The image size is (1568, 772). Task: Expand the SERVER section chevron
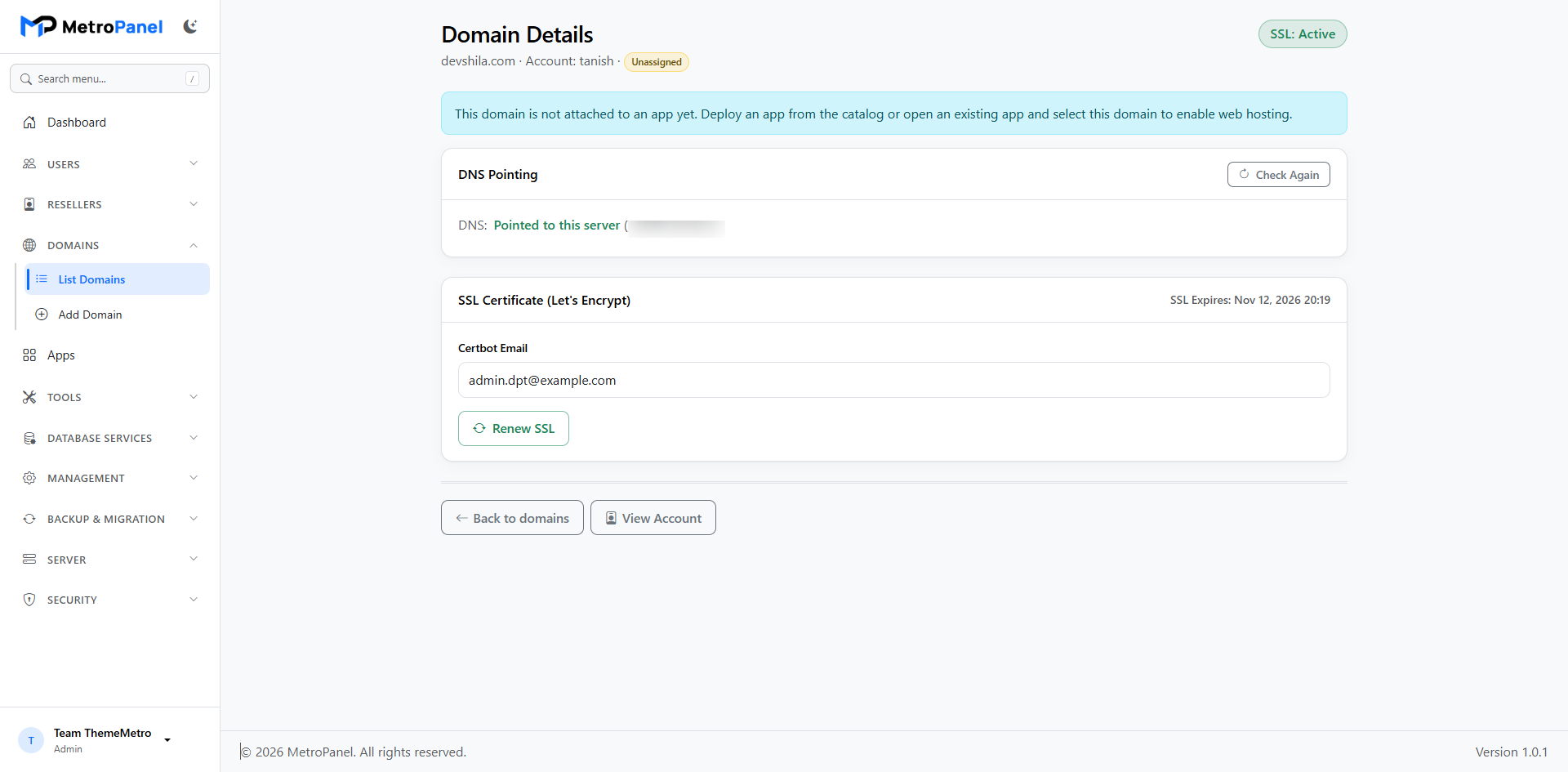point(194,559)
